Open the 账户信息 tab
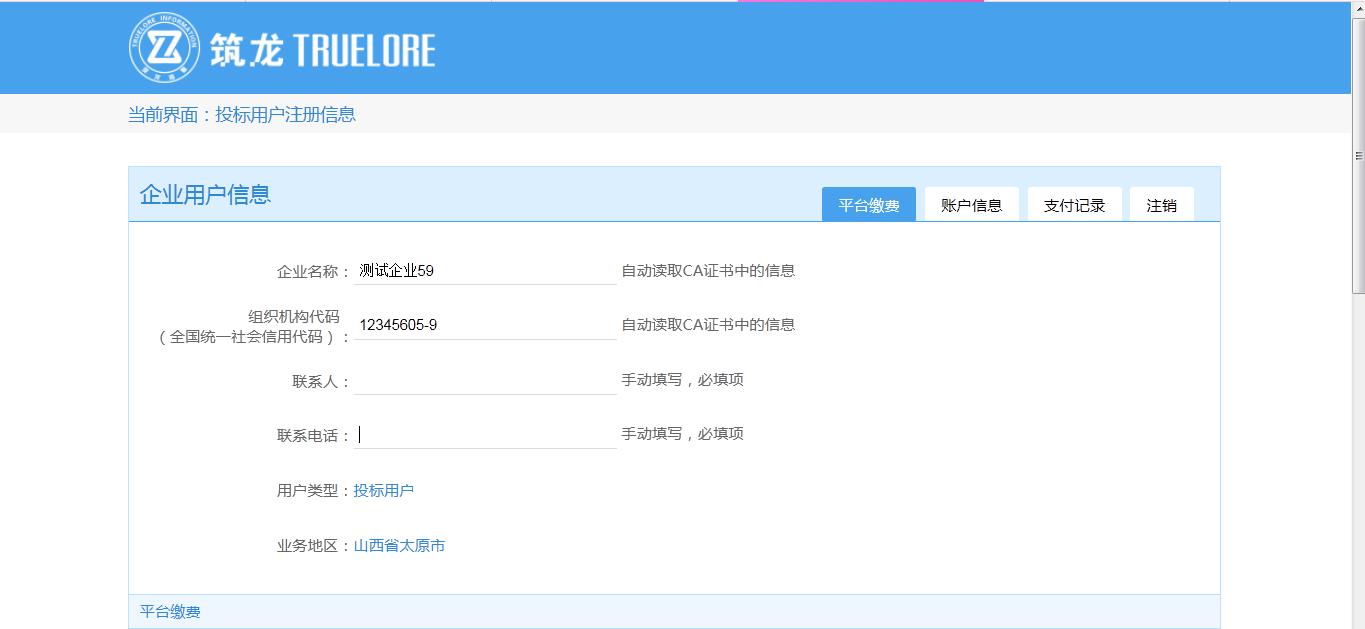Viewport: 1365px width, 629px height. [x=971, y=205]
